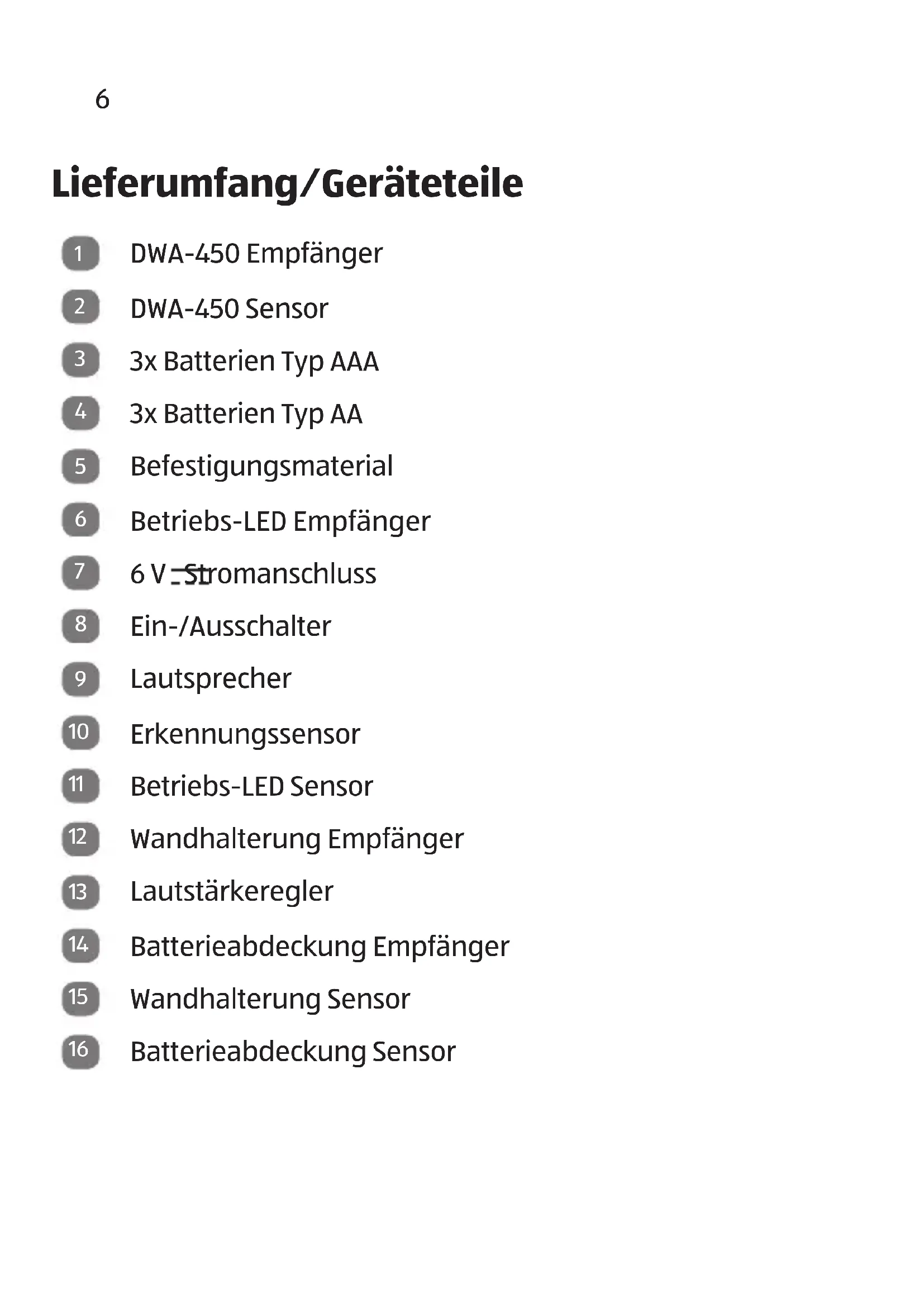Image resolution: width=924 pixels, height=1307 pixels.
Task: Click the DWA-450 Empfänger text
Action: (256, 254)
